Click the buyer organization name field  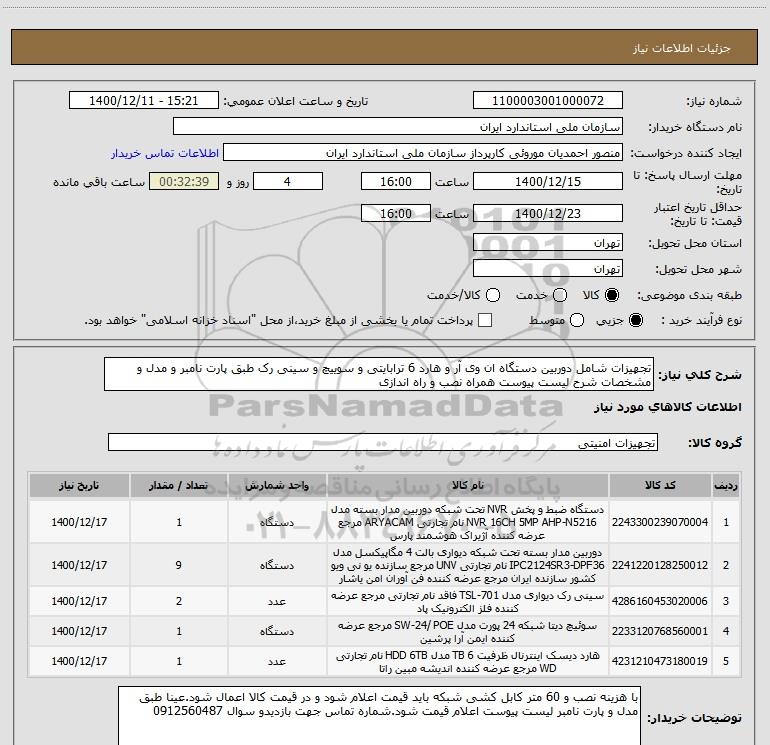398,127
